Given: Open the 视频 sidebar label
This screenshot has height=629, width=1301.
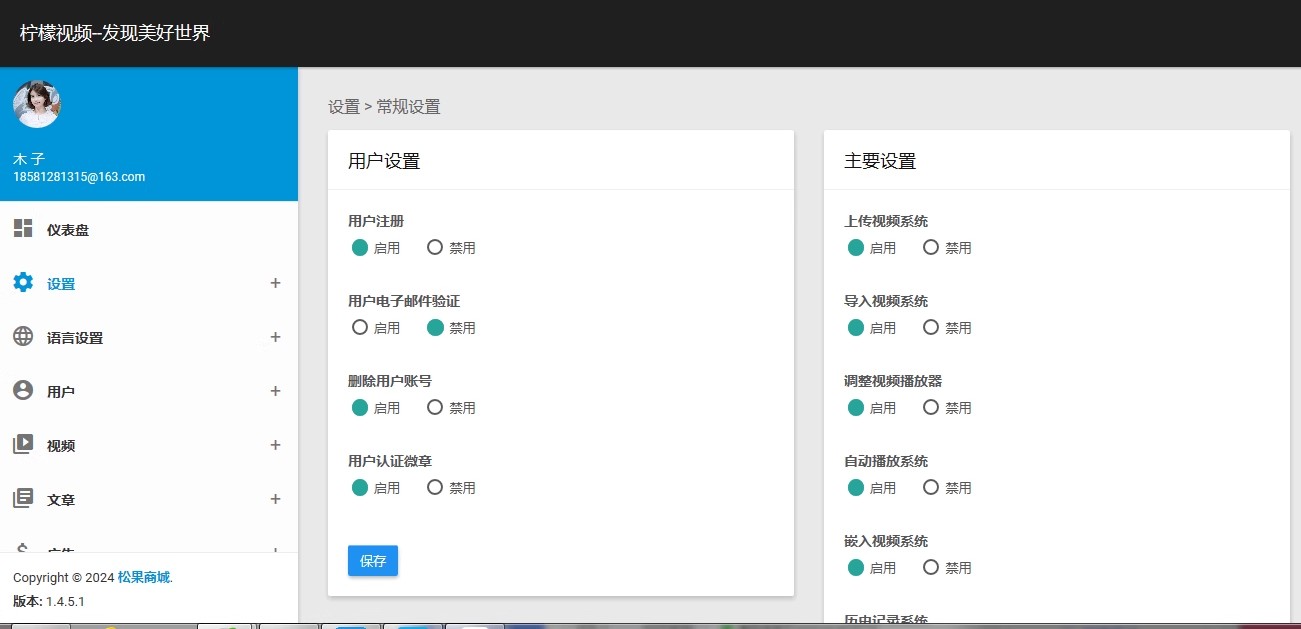Looking at the screenshot, I should pos(61,446).
